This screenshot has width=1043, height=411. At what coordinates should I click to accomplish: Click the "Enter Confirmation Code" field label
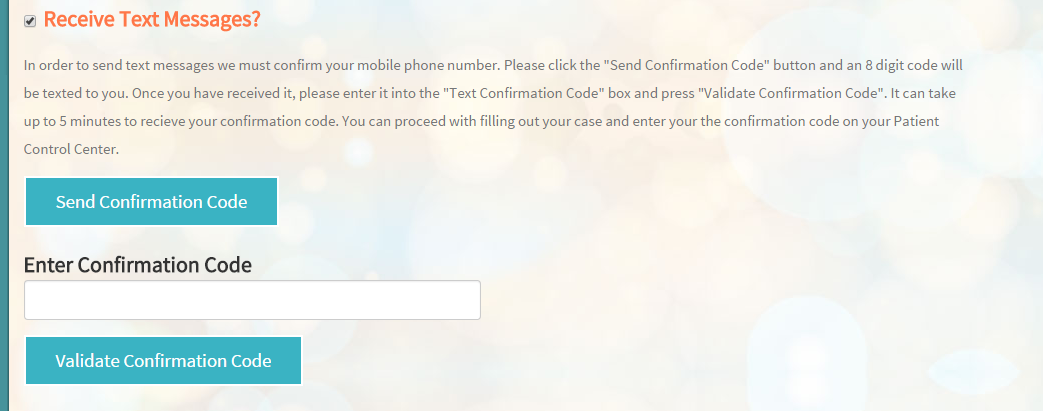pos(138,265)
